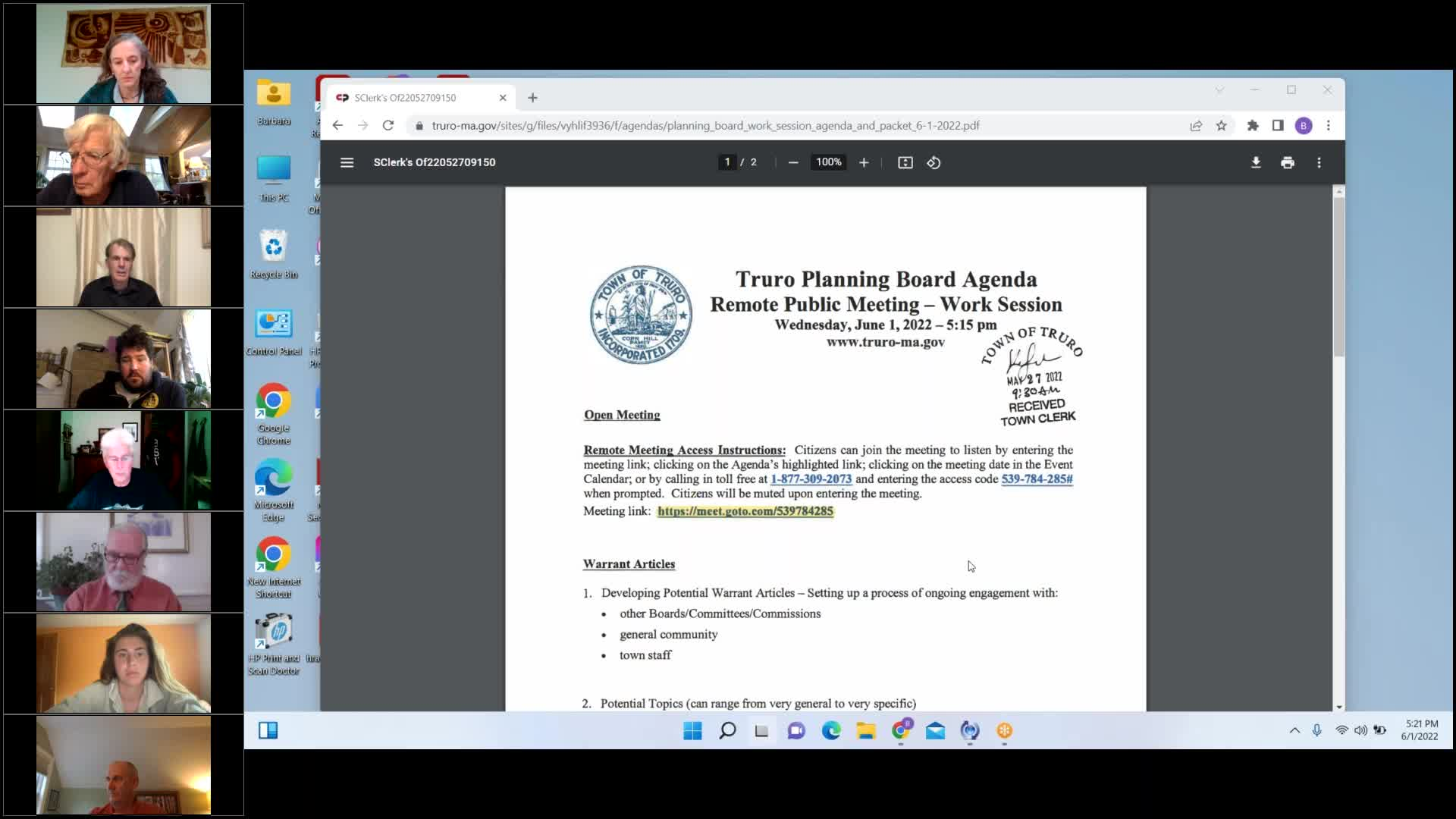Viewport: 1456px width, 819px height.
Task: Zoom out of the PDF document
Action: (x=793, y=162)
